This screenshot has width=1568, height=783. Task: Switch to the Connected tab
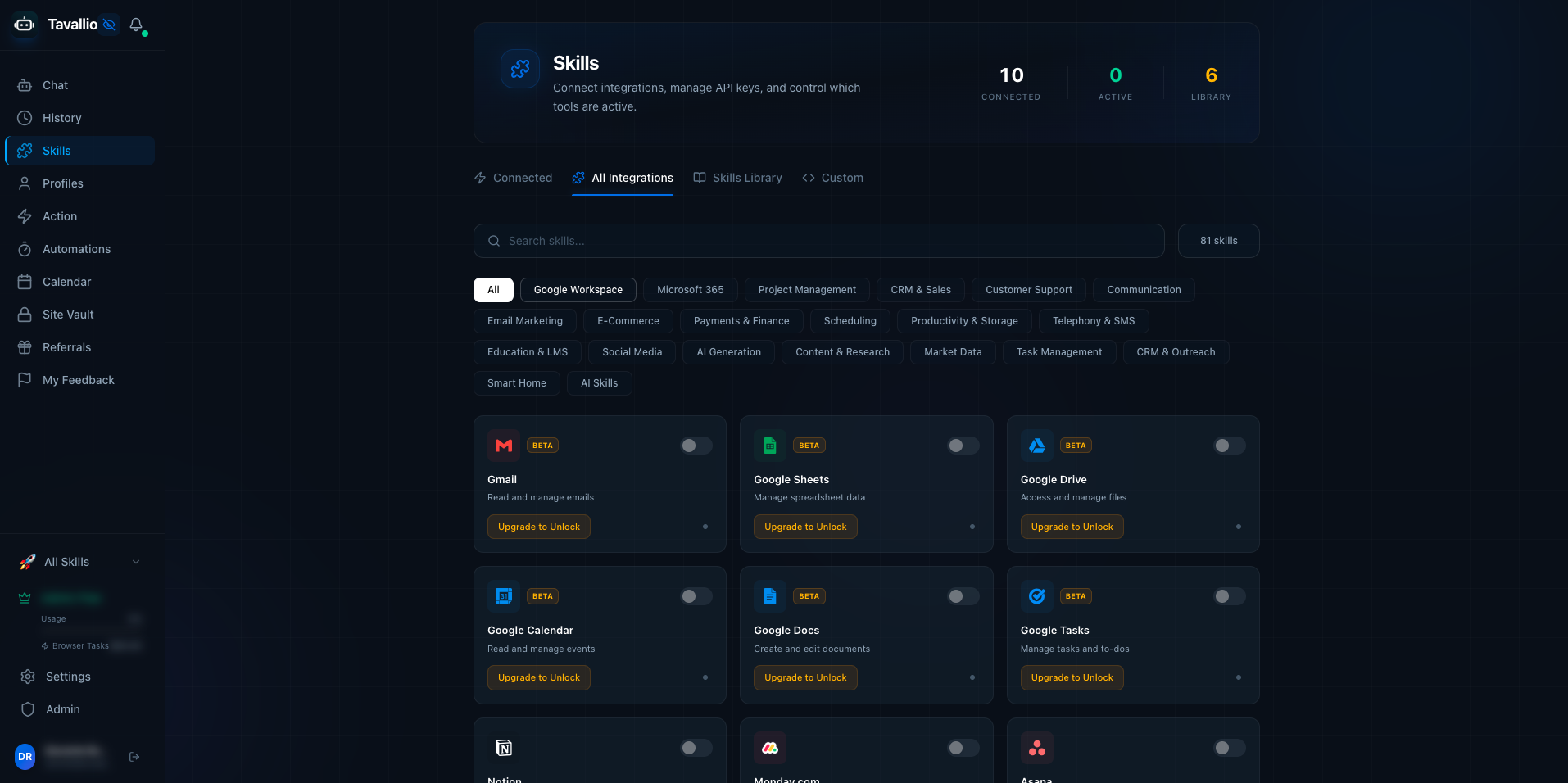(513, 178)
